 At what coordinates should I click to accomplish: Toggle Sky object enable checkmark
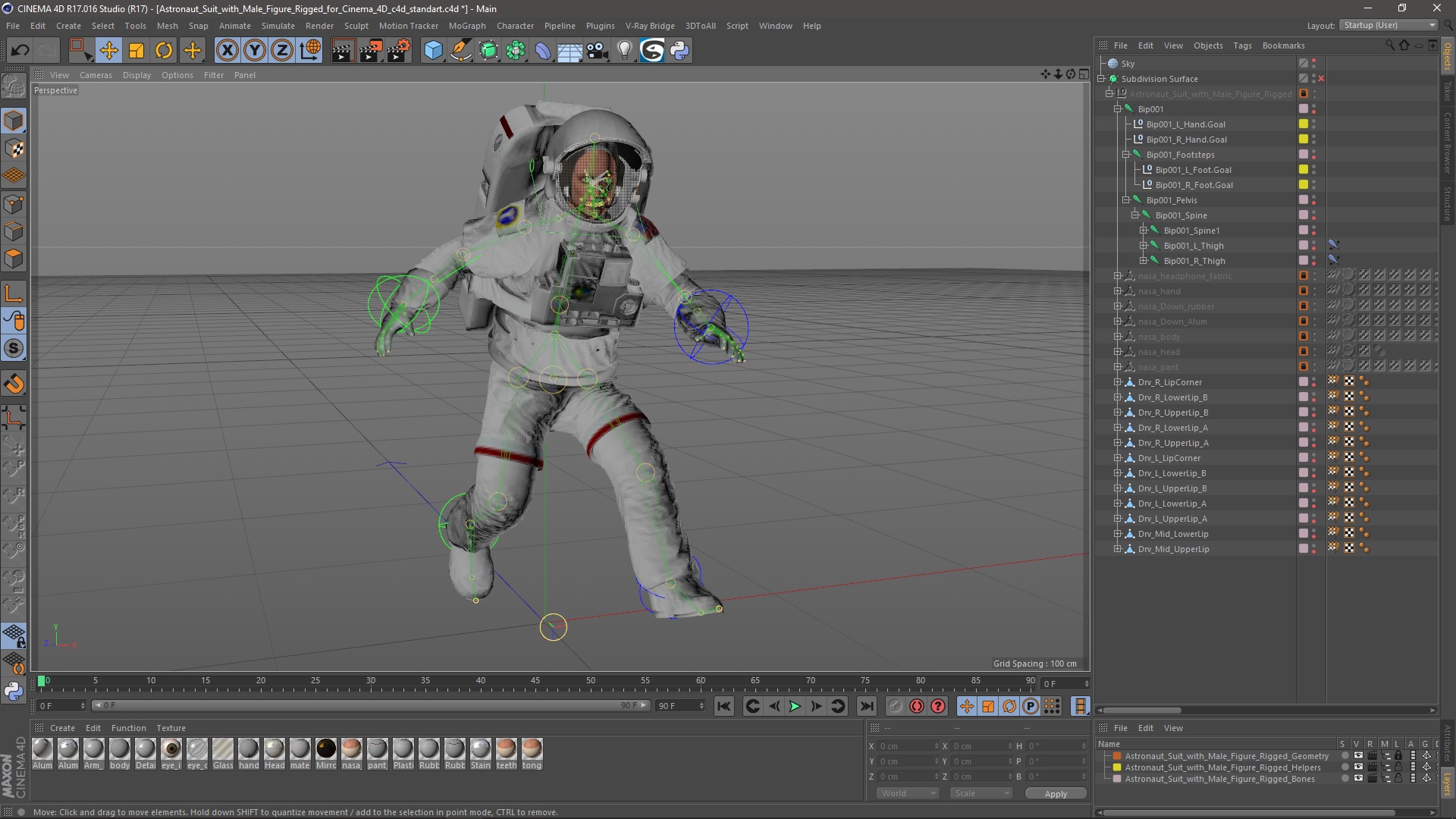[x=1304, y=64]
